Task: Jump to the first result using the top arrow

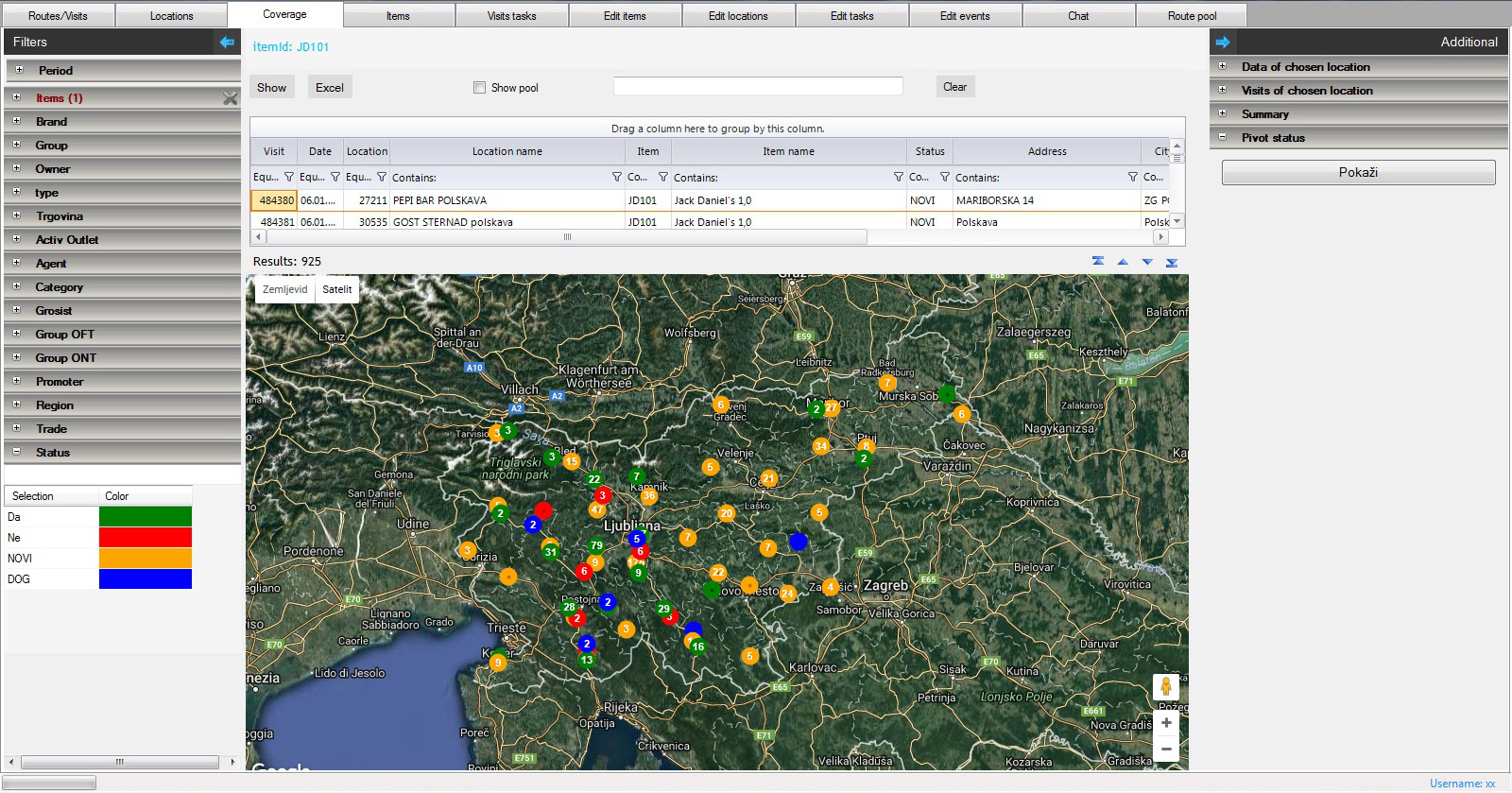Action: tap(1098, 262)
